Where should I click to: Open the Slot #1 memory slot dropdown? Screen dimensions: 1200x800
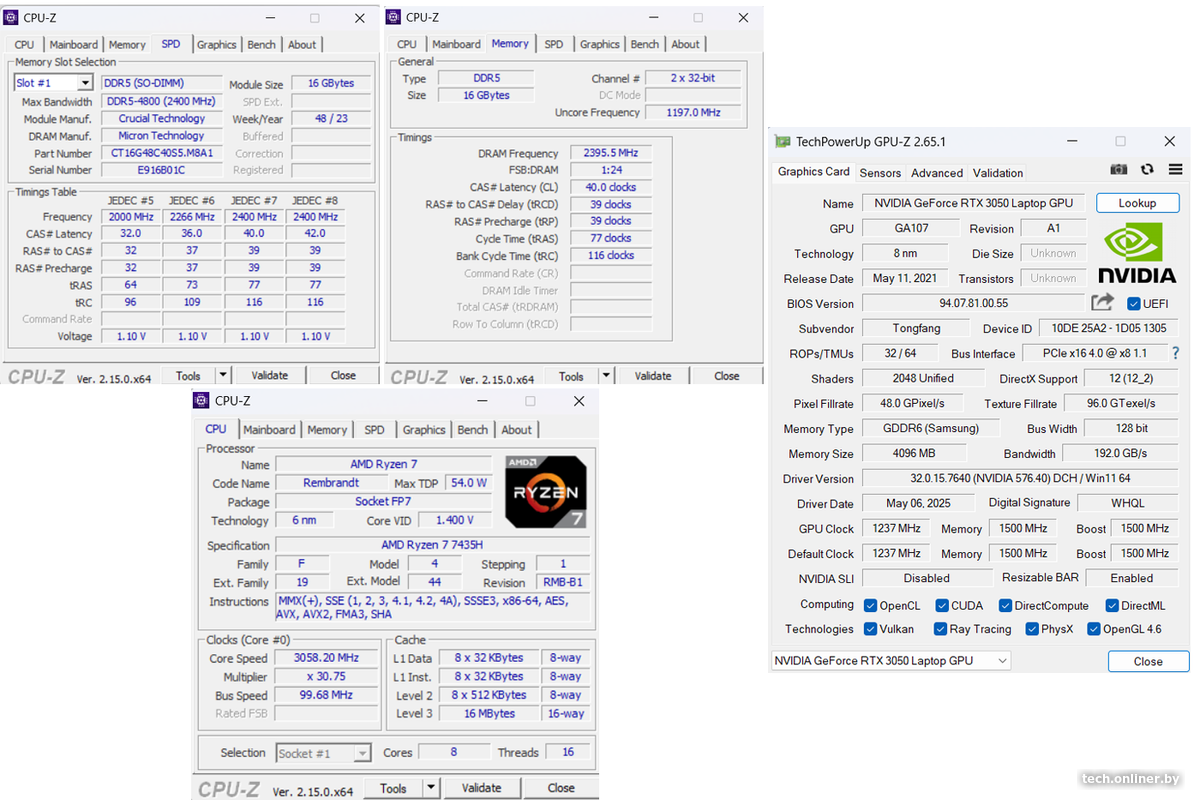85,83
